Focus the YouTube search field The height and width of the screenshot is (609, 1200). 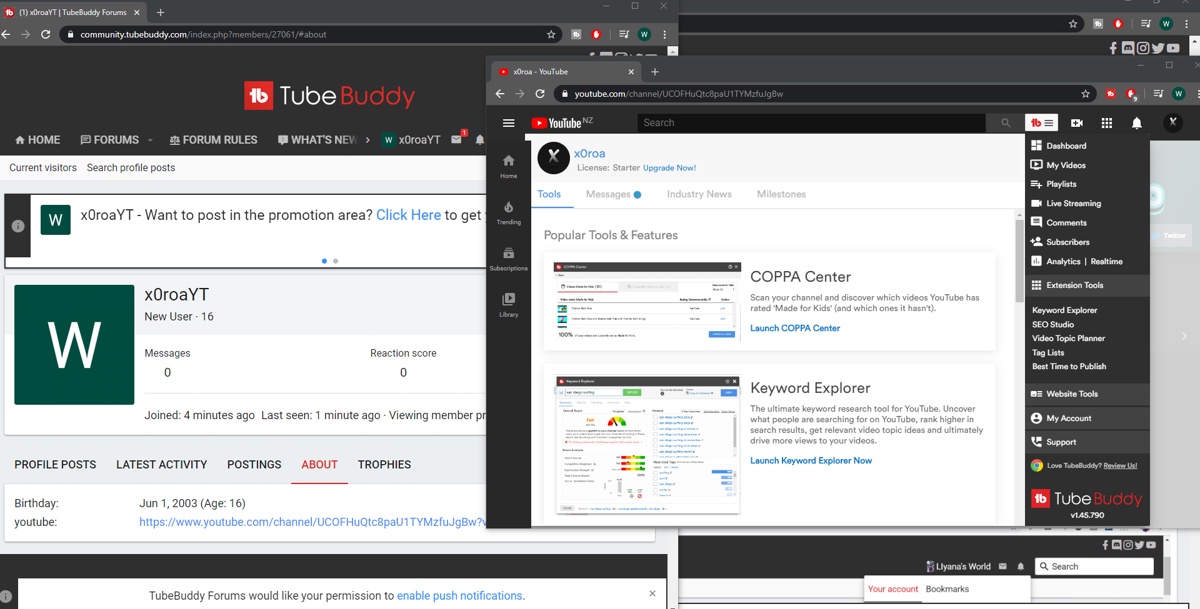pos(811,123)
